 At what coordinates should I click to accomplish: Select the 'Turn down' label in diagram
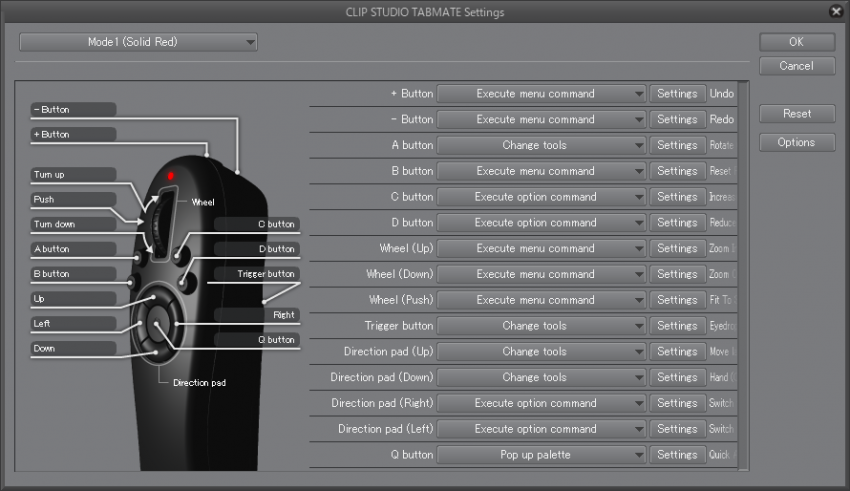click(x=73, y=224)
